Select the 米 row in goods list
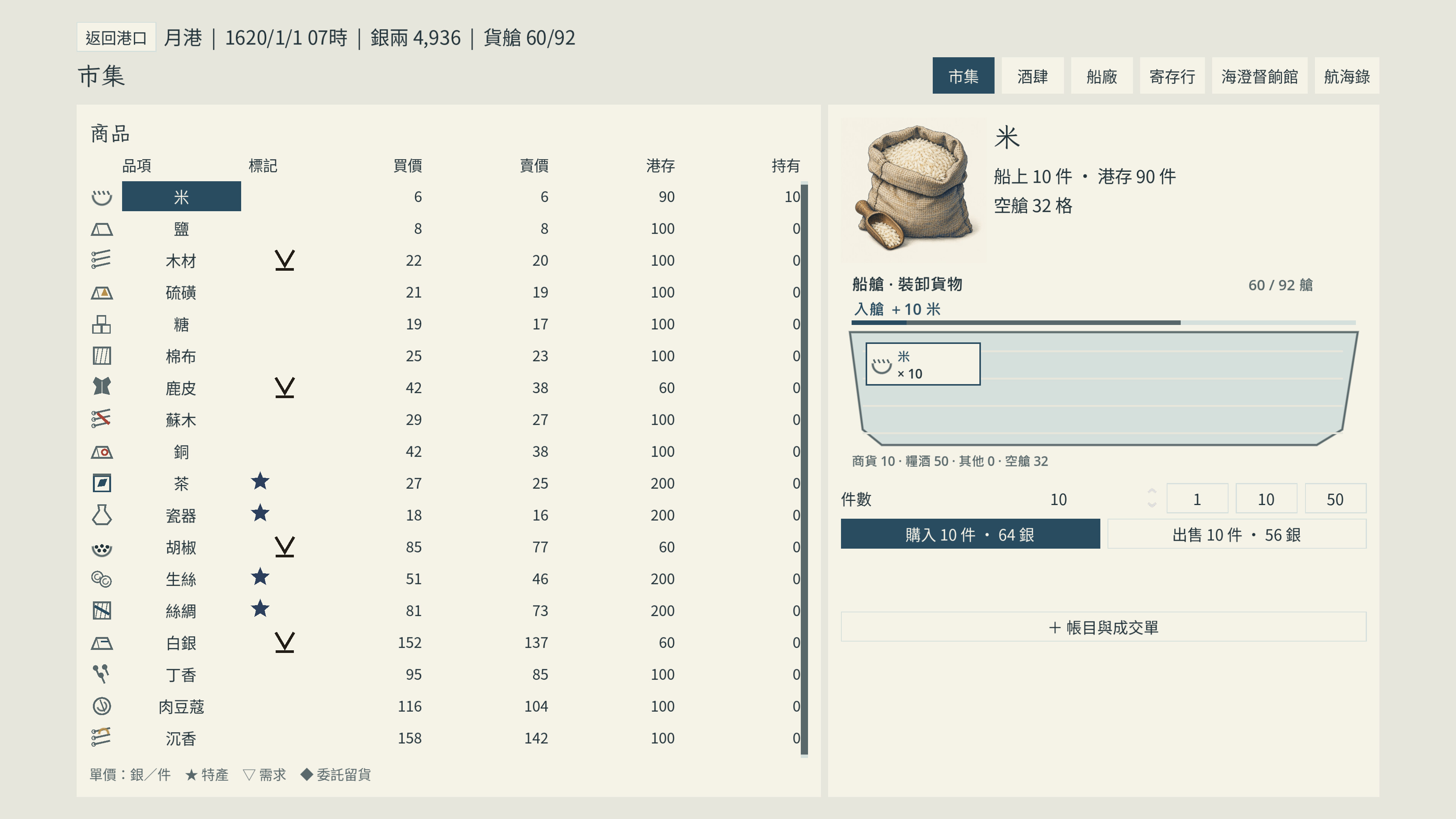Image resolution: width=1456 pixels, height=819 pixels. pyautogui.click(x=182, y=196)
